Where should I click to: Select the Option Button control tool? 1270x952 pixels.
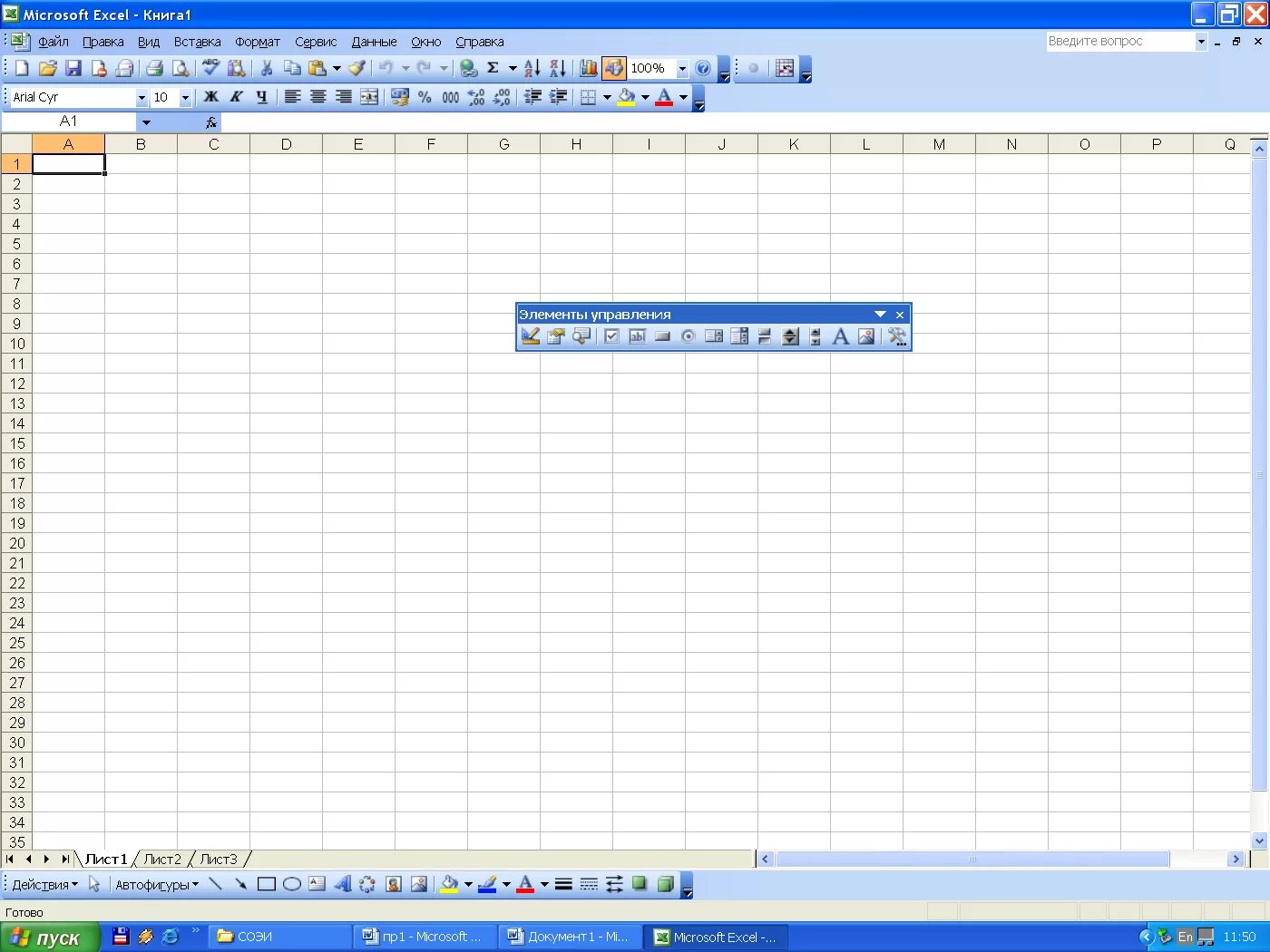click(x=689, y=336)
